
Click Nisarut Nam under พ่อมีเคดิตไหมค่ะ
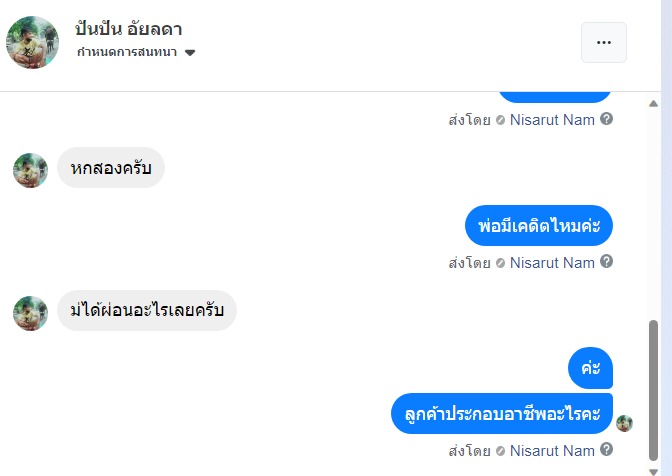[x=552, y=263]
